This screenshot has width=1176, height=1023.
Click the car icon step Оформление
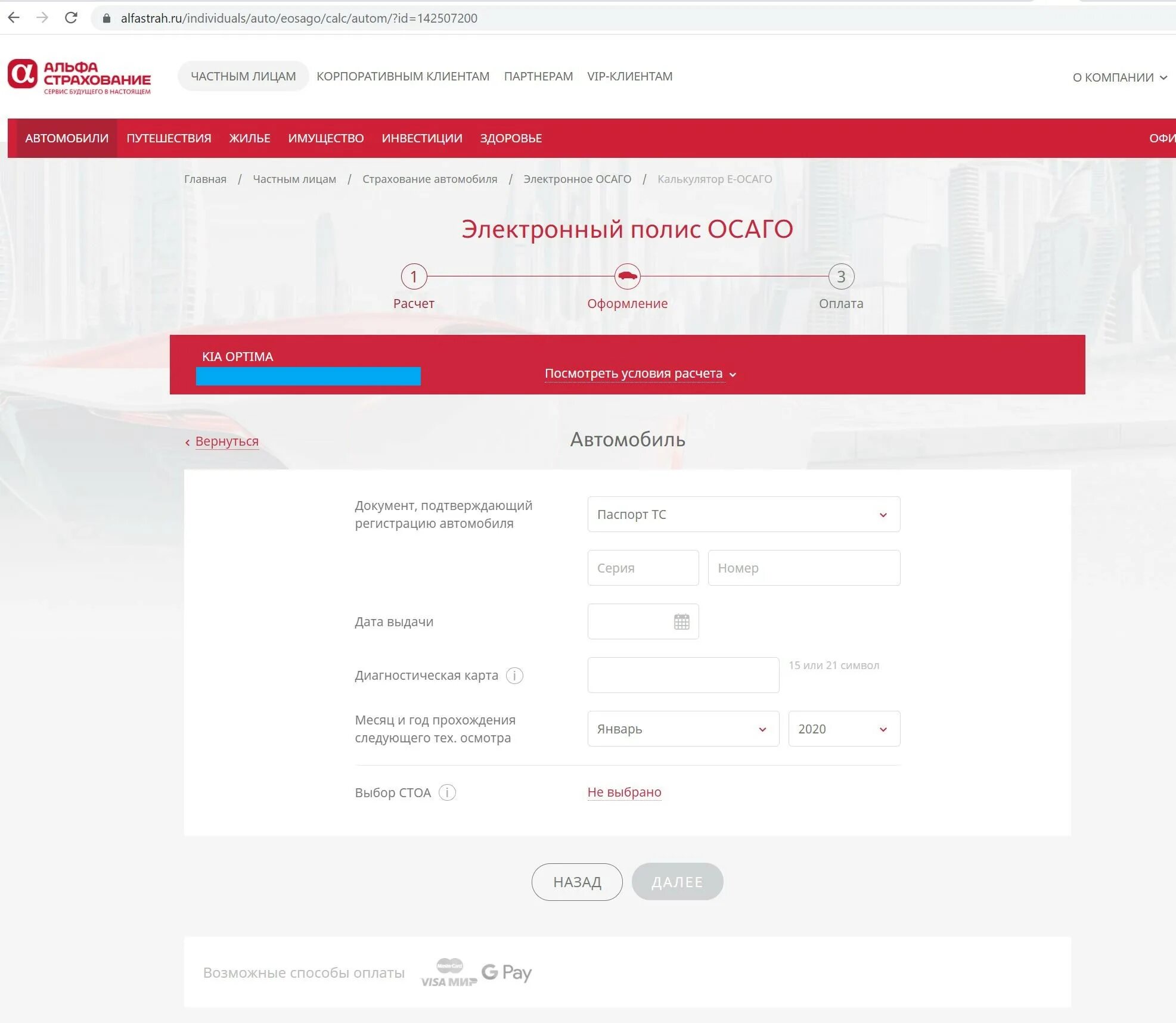pyautogui.click(x=627, y=276)
